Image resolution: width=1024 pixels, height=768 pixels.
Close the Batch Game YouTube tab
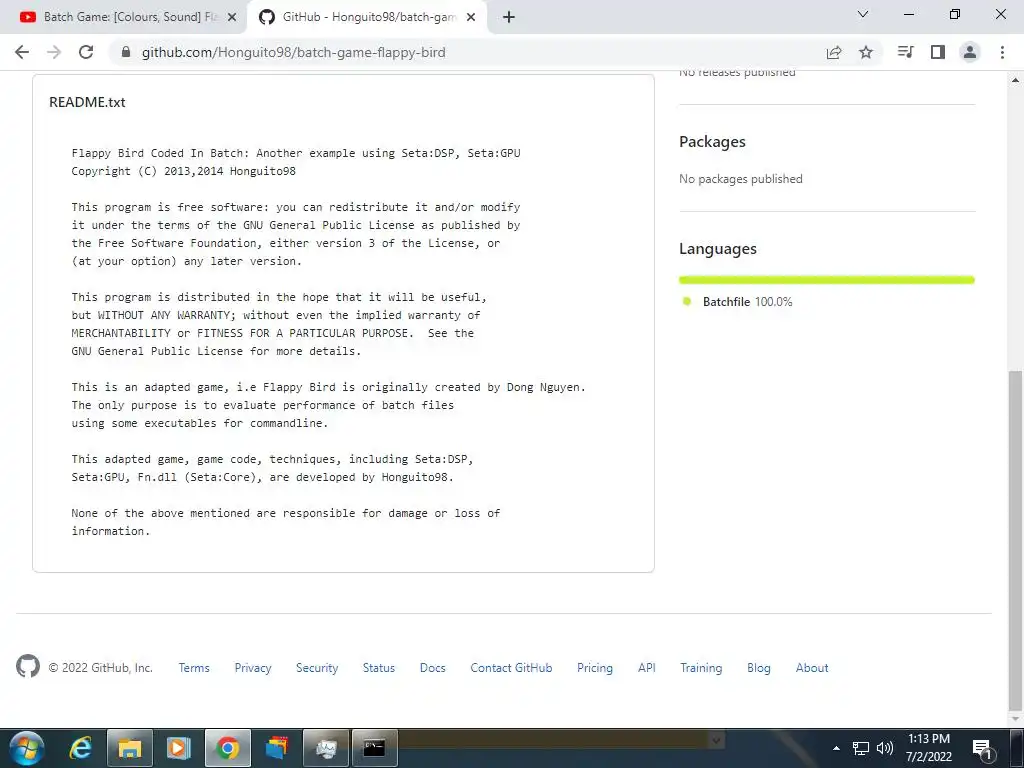(x=232, y=18)
